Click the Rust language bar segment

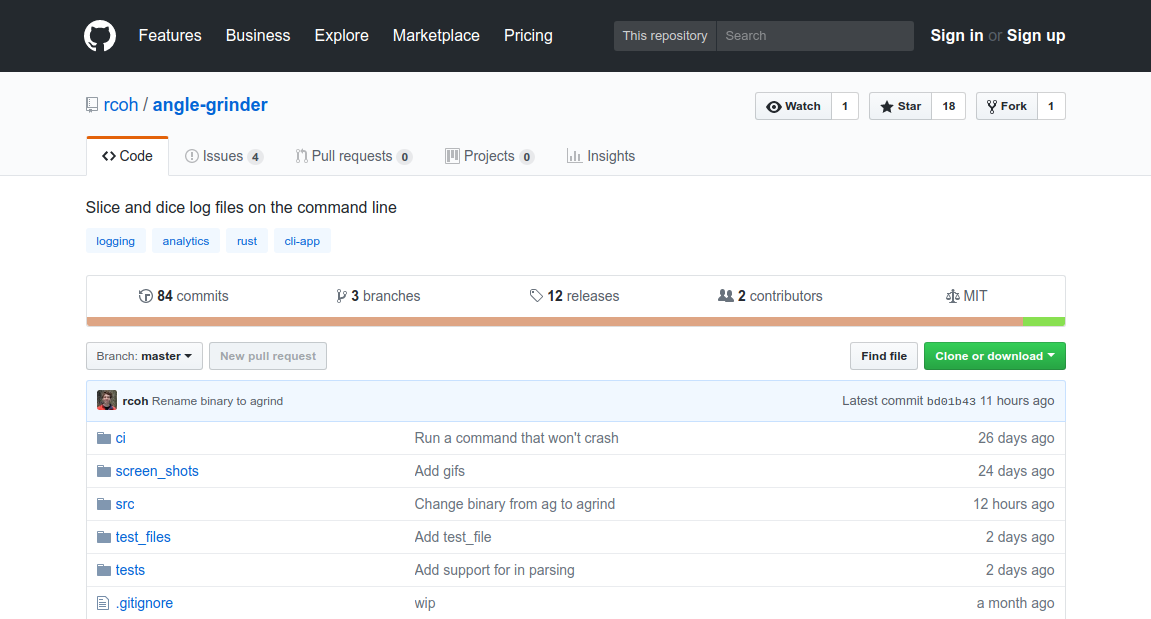tap(554, 322)
